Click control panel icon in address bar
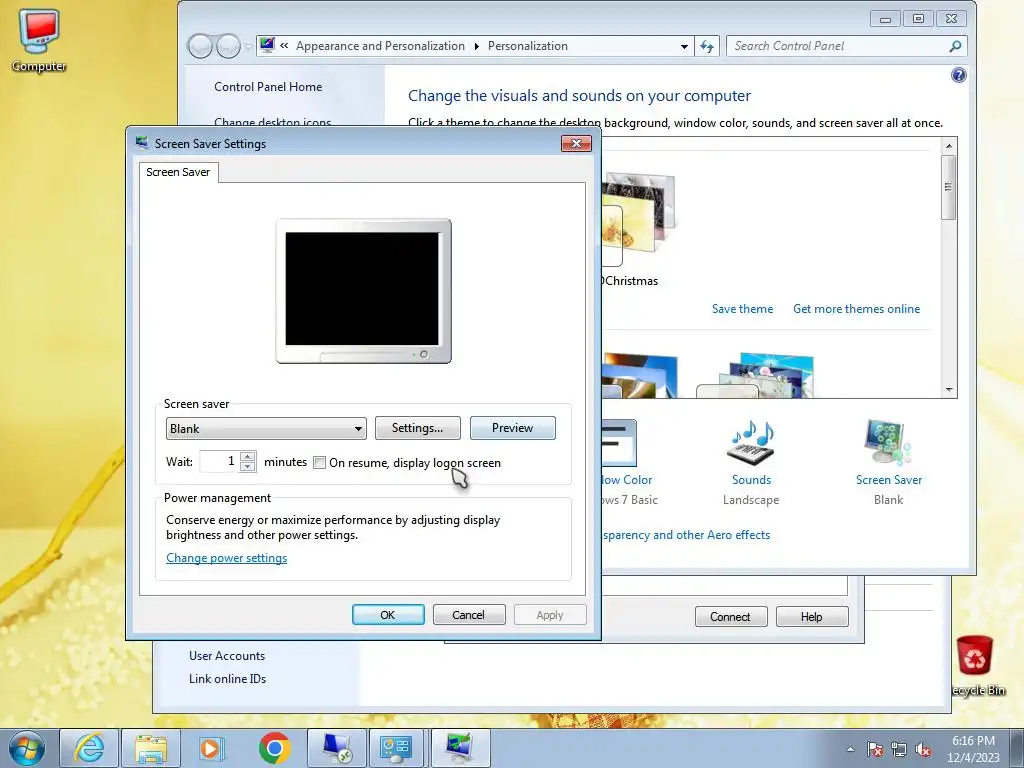 (267, 45)
